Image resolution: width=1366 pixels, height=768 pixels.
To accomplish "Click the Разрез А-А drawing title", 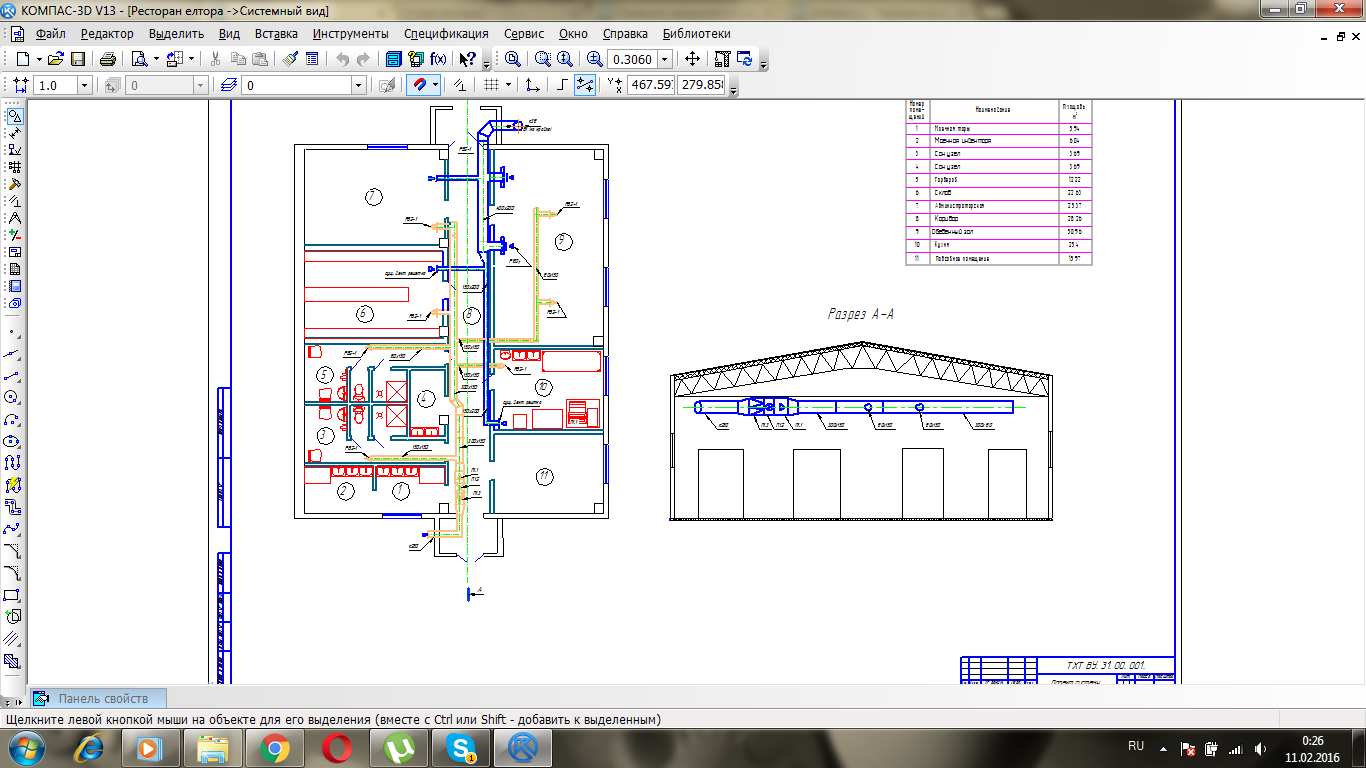I will click(x=860, y=313).
